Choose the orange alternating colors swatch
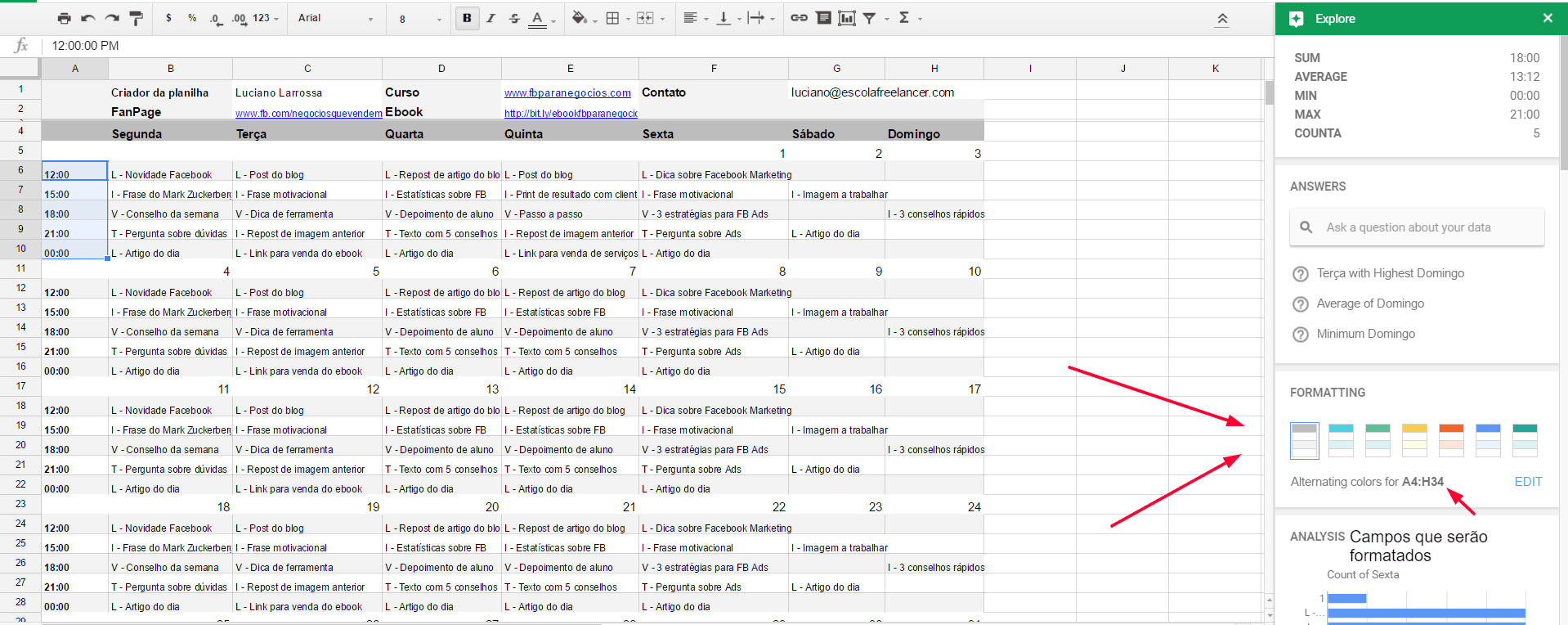The image size is (1568, 625). click(x=1451, y=440)
